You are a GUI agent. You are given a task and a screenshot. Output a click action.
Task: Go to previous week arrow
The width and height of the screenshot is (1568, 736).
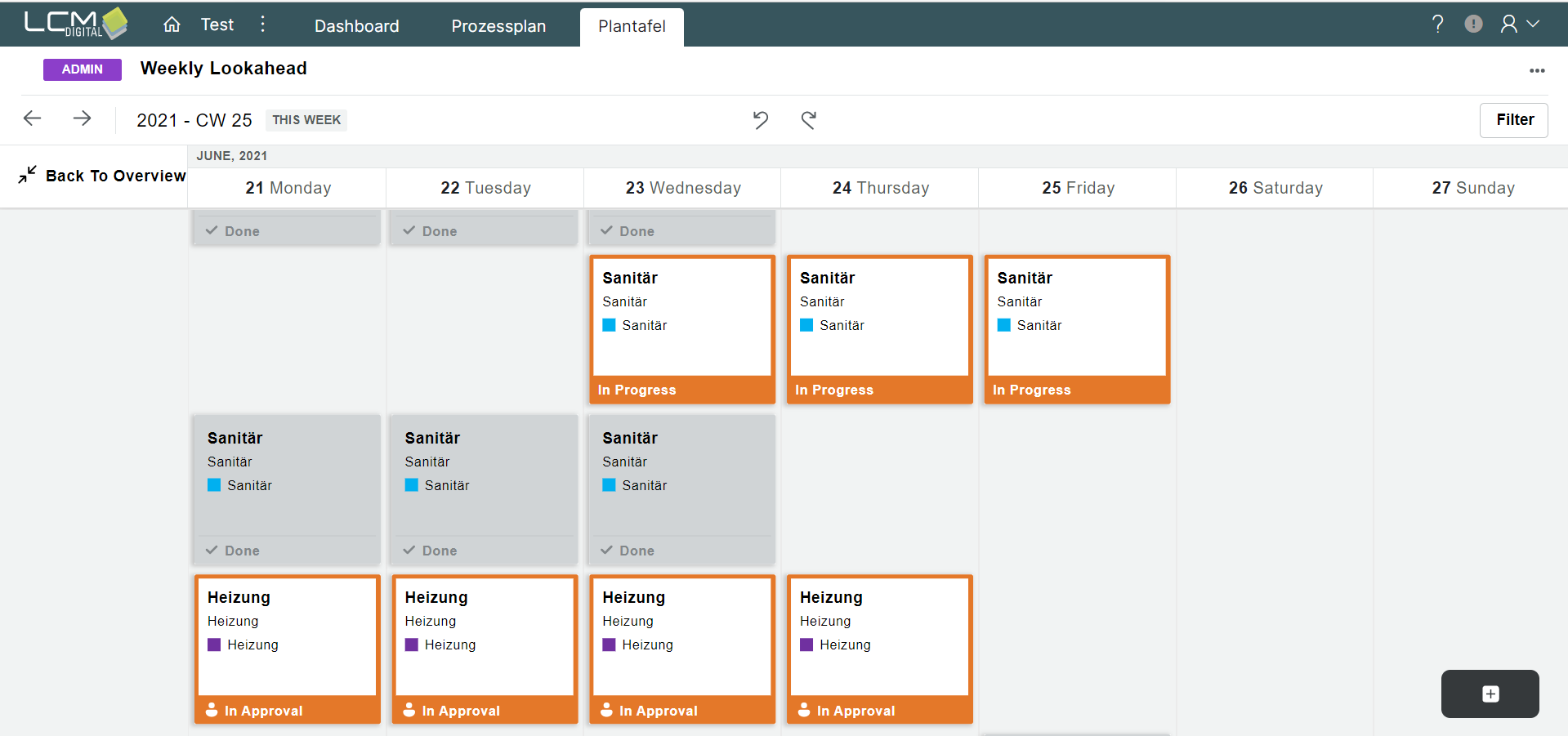tap(33, 118)
